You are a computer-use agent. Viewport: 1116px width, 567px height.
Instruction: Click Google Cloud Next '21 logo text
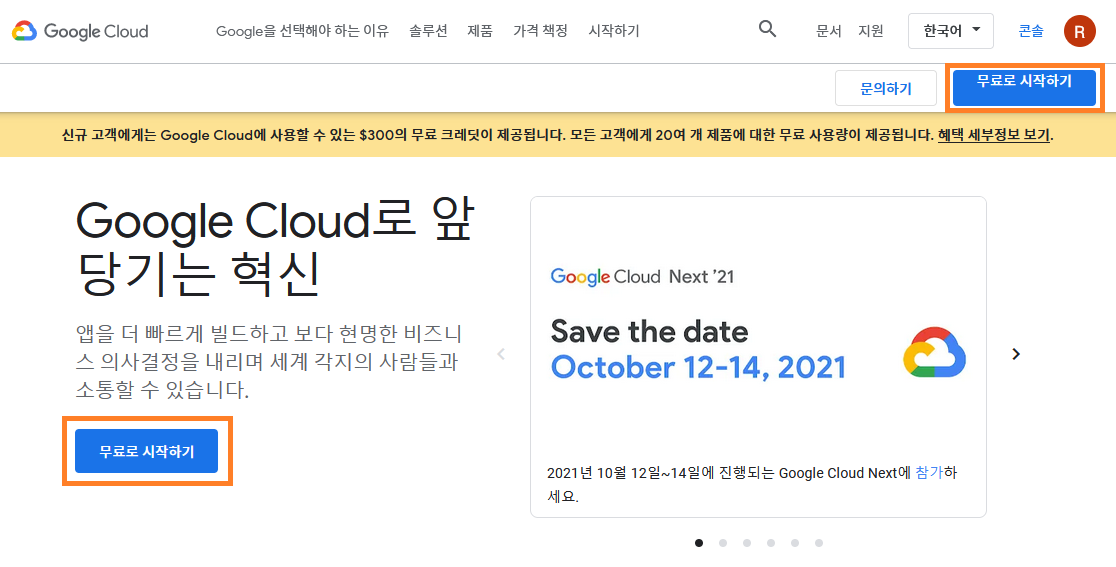(x=642, y=277)
